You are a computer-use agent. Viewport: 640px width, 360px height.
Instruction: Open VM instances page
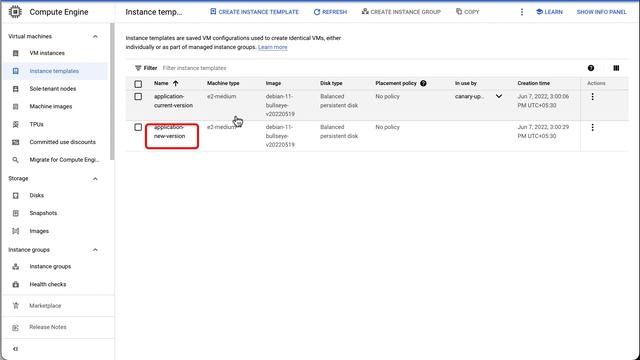47,53
